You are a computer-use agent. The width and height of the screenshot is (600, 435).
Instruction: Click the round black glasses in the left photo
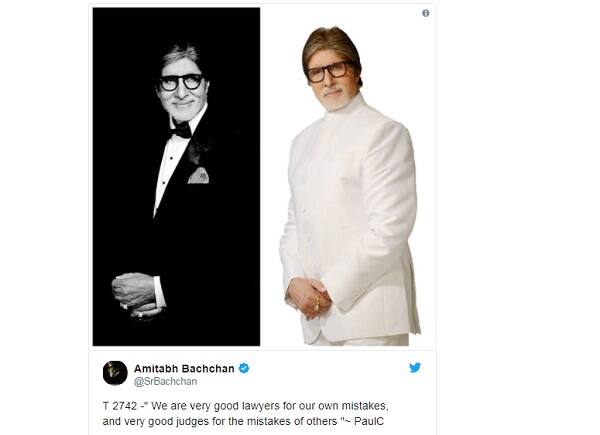(181, 82)
